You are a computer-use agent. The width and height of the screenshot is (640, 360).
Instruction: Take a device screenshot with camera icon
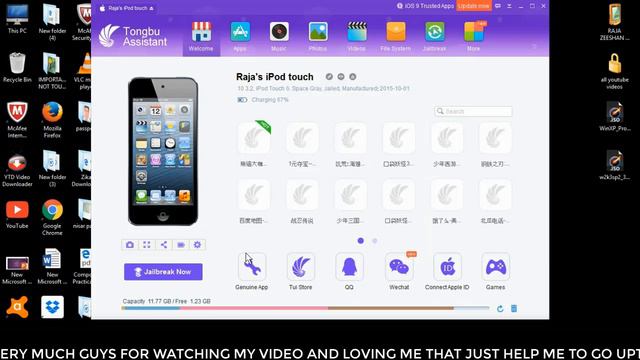pyautogui.click(x=130, y=244)
